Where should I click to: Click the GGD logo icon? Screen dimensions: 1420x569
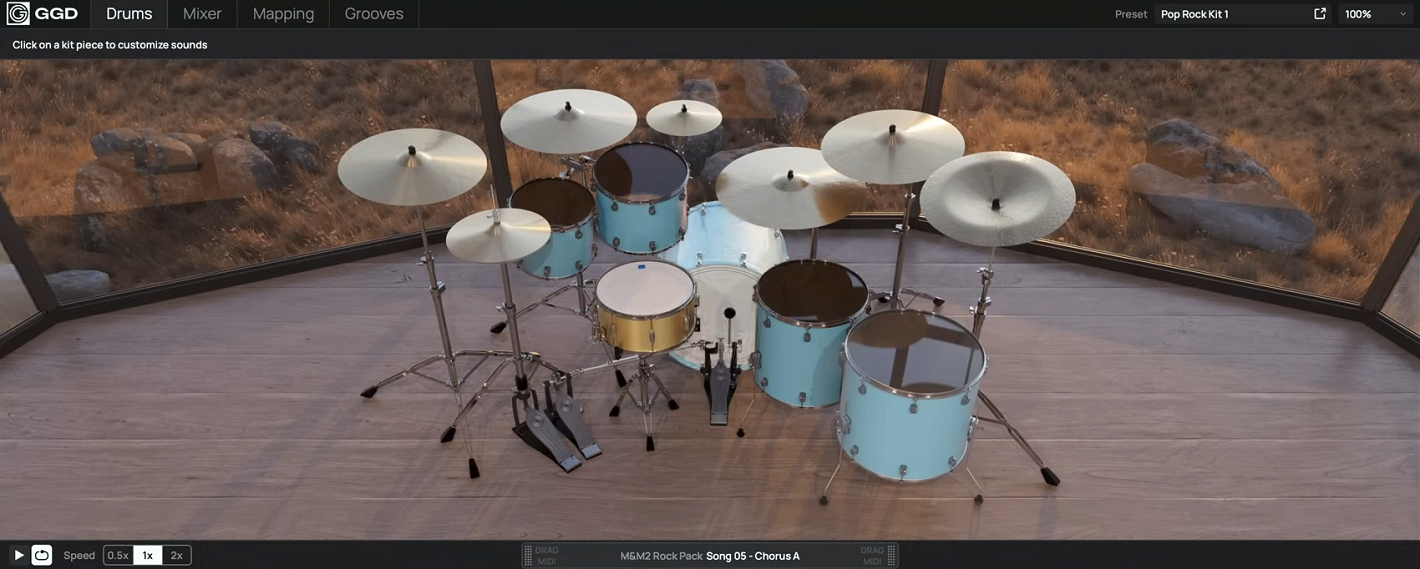(18, 14)
